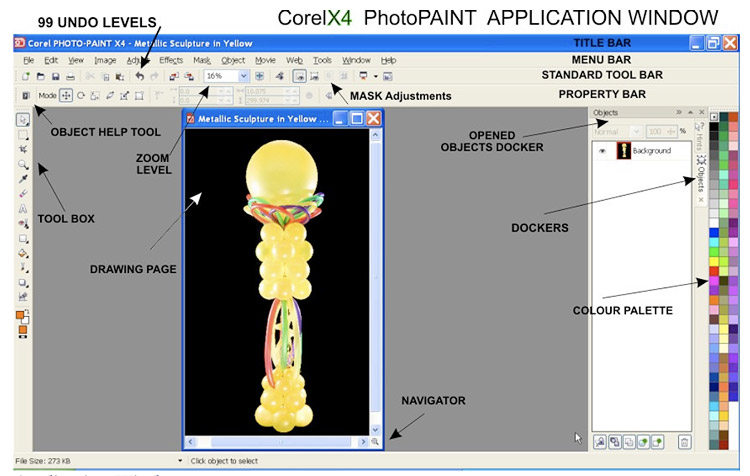
Task: Hide the Background object with eye icon
Action: [x=602, y=151]
